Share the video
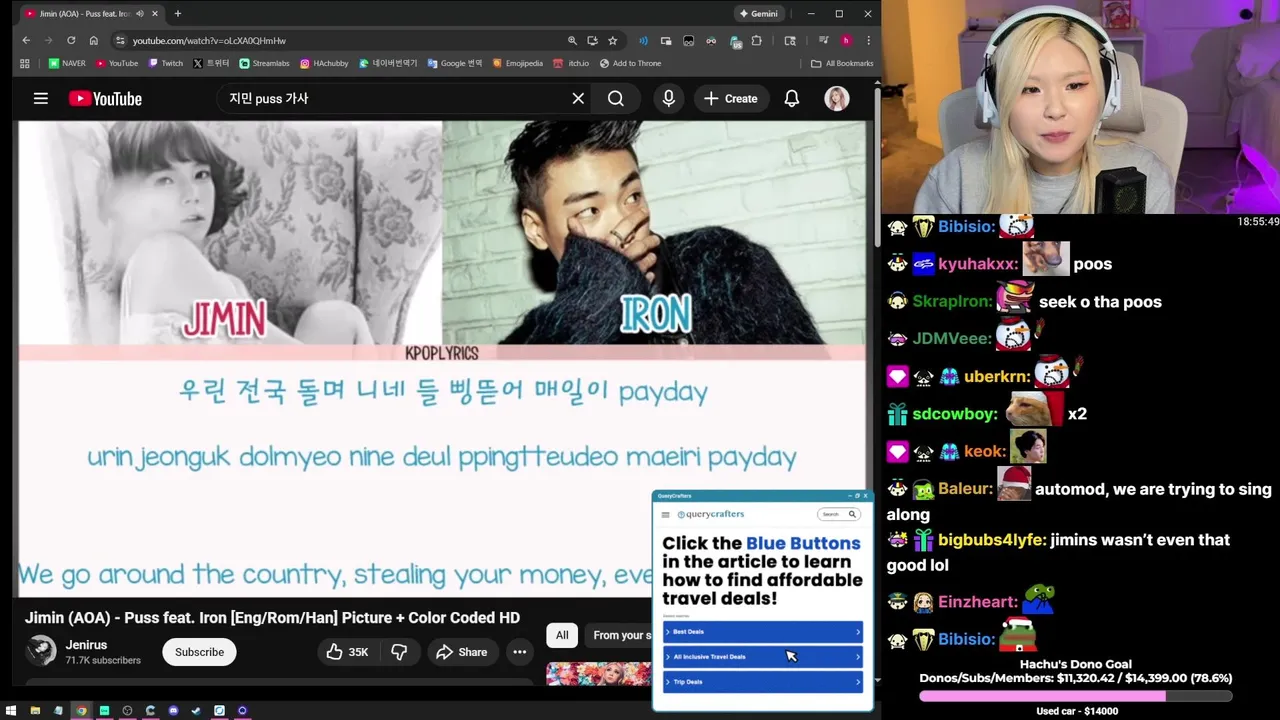 (462, 652)
